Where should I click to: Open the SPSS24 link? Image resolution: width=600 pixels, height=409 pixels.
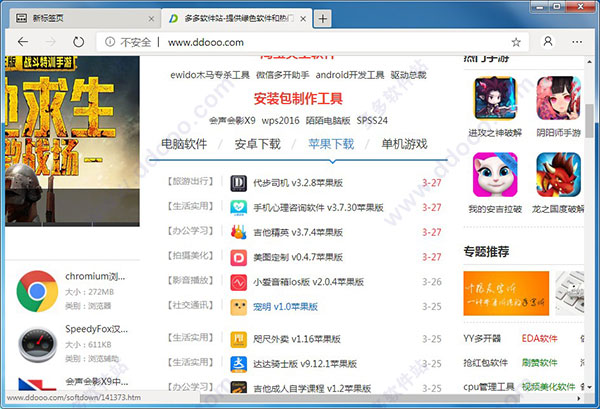tap(372, 121)
